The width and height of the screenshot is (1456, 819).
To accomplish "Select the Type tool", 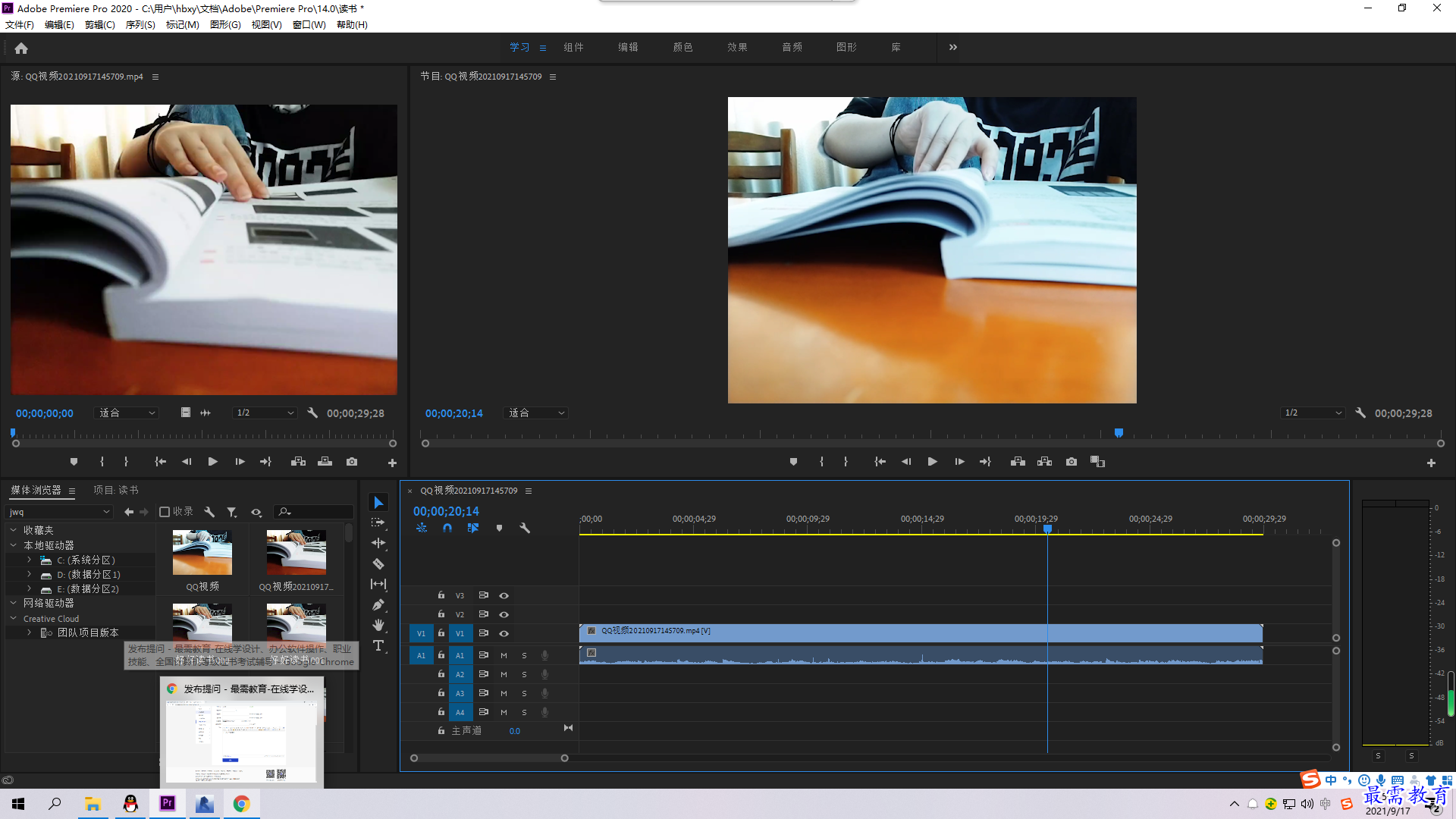I will pos(378,645).
